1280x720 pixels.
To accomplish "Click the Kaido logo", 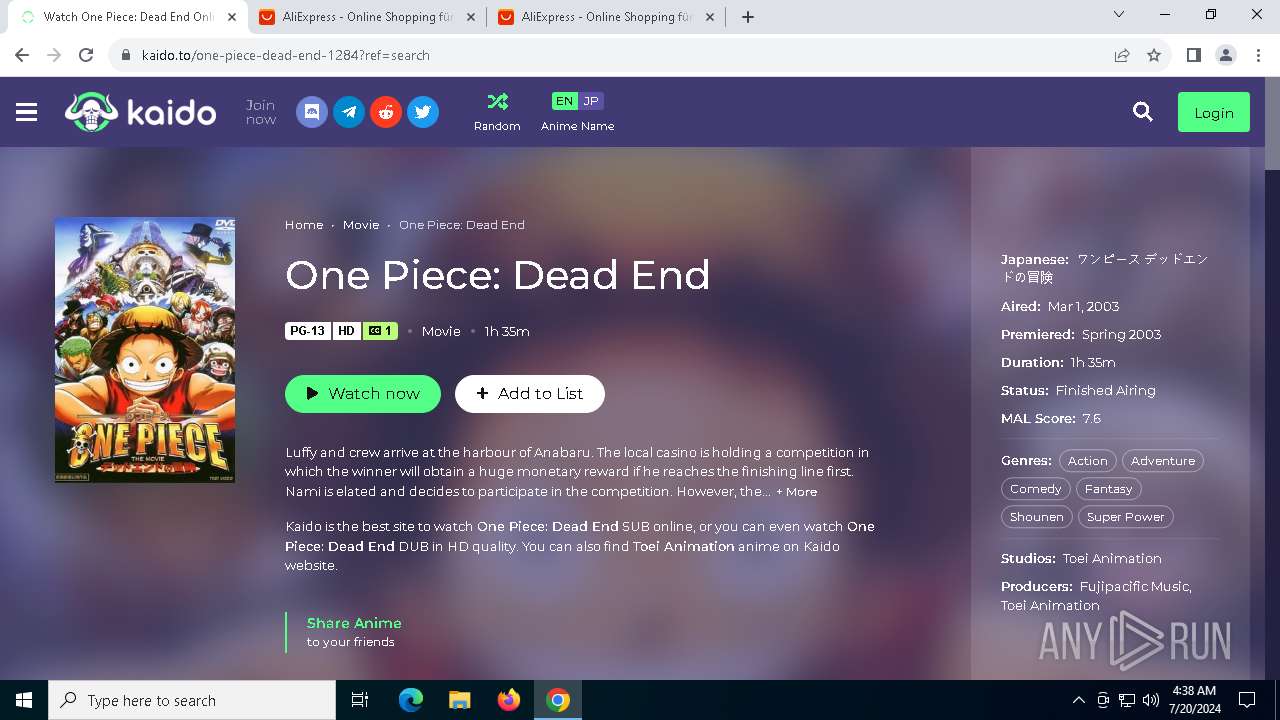I will (140, 113).
